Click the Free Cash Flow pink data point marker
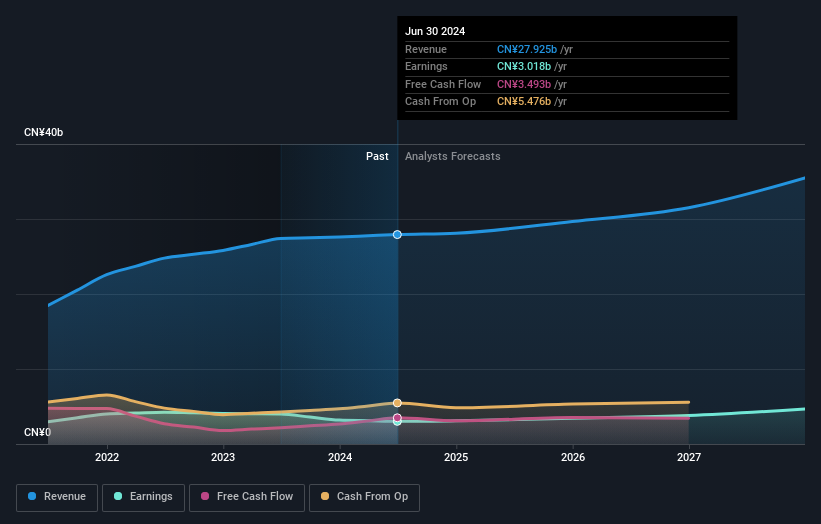 [397, 418]
